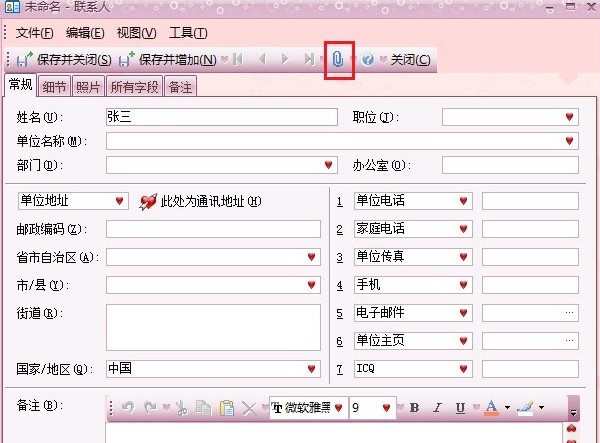Click the 手机 number input field
Image resolution: width=600 pixels, height=443 pixels.
coord(530,285)
